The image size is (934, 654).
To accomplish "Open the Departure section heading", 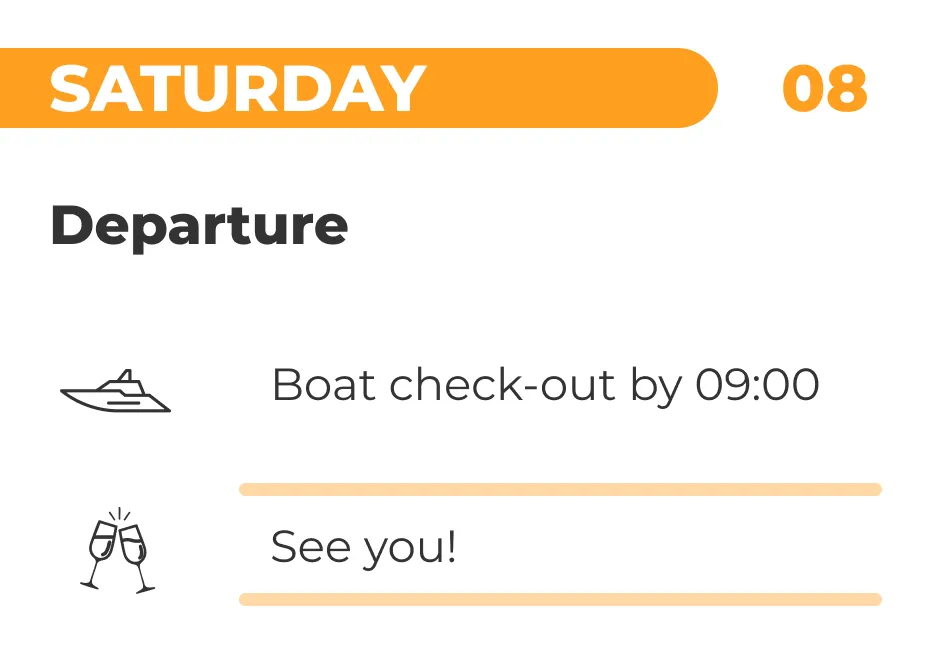I will [x=199, y=226].
